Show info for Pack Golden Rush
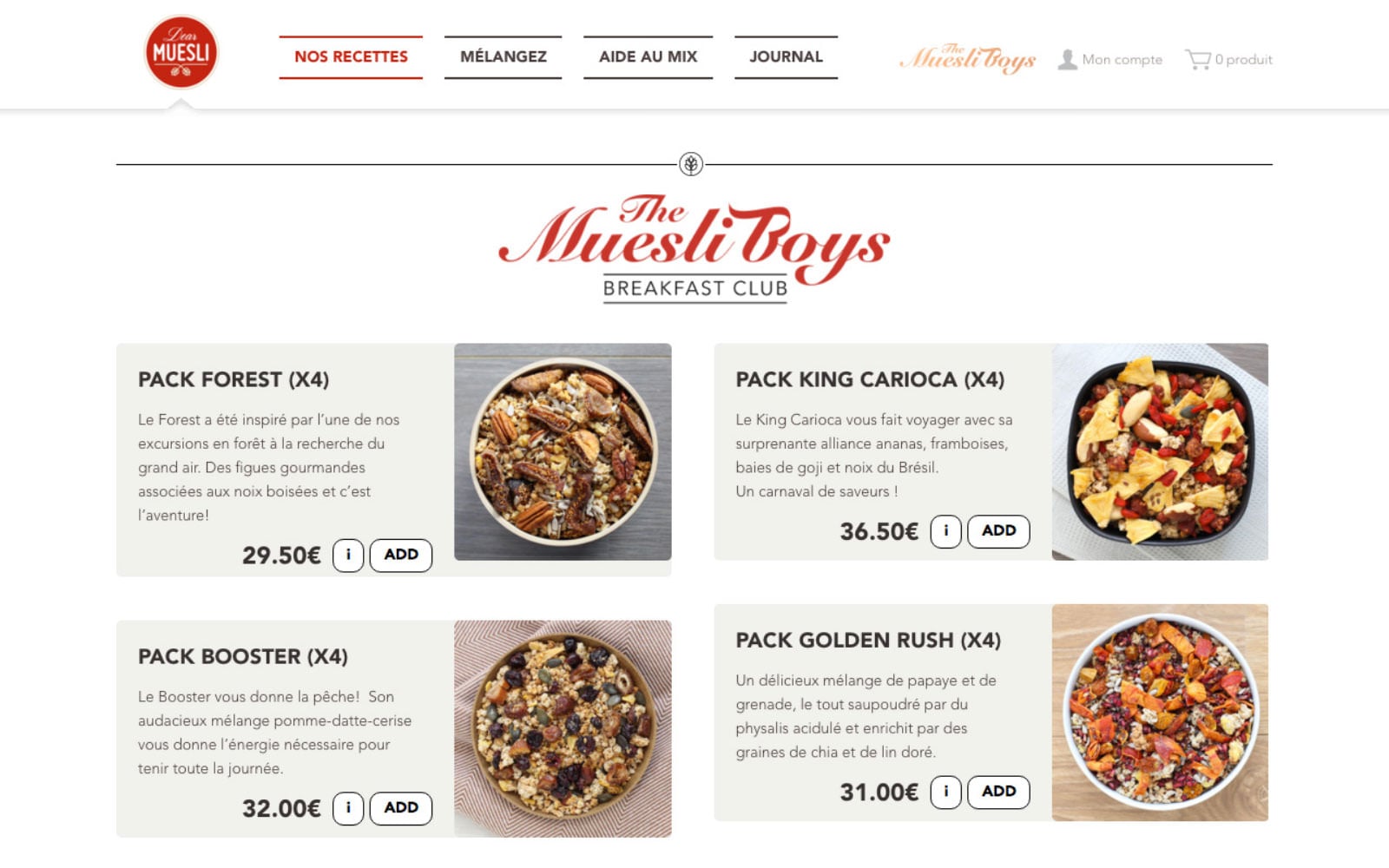This screenshot has height=868, width=1389. (x=945, y=792)
